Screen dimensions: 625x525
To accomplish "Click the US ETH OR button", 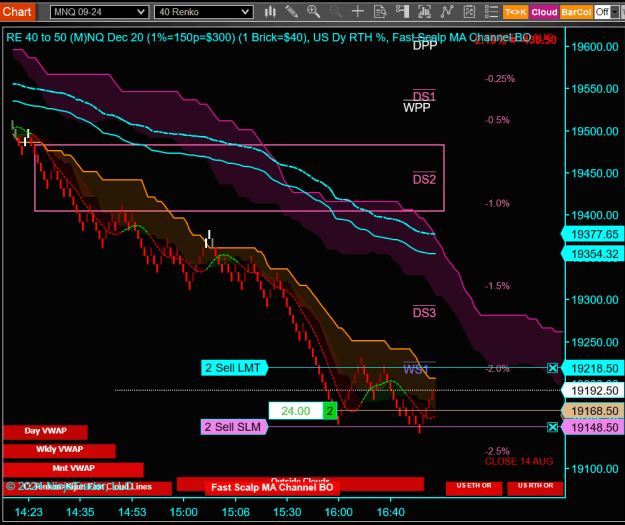I will pos(474,487).
